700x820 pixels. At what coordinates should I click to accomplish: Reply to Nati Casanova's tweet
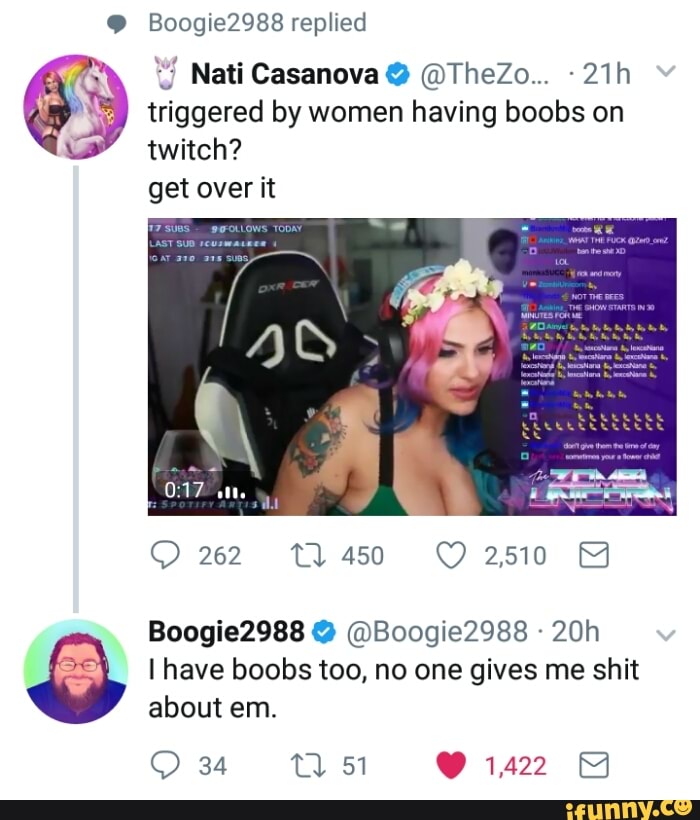coord(165,555)
